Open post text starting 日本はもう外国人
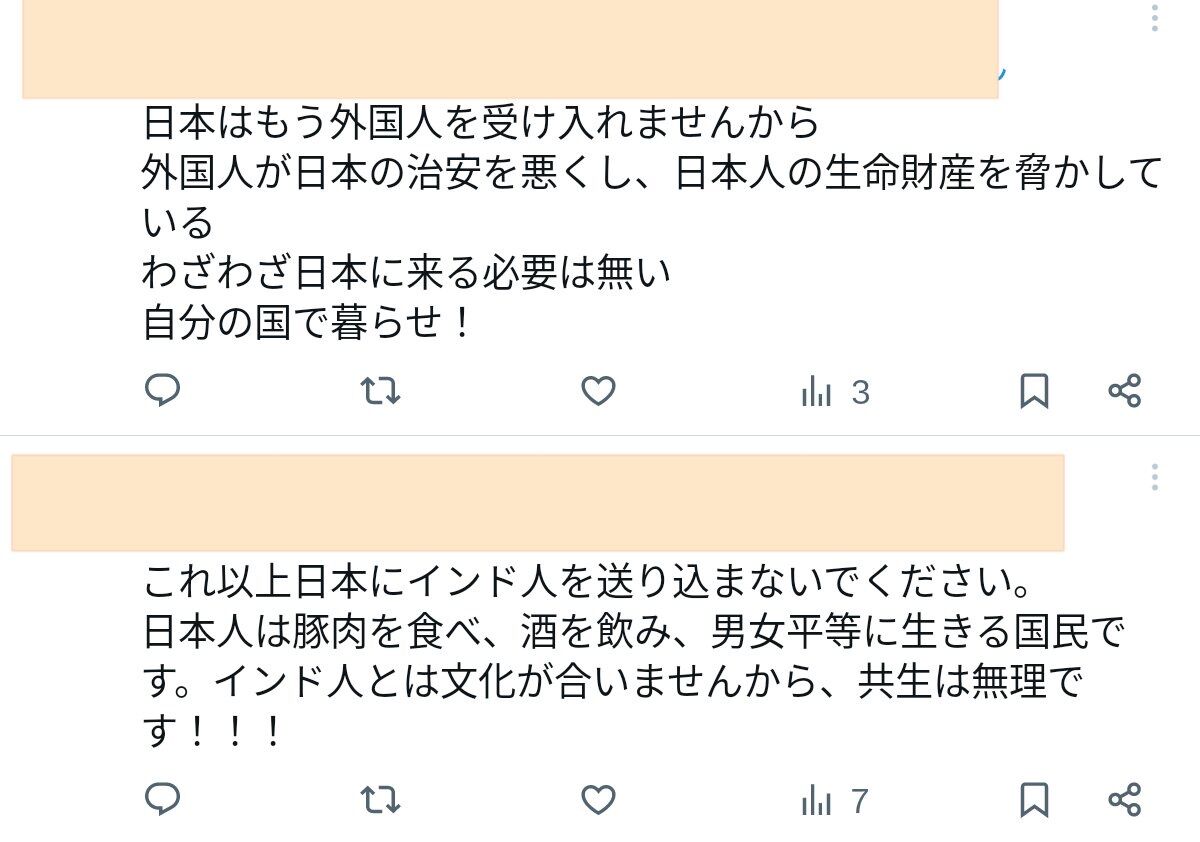 pyautogui.click(x=652, y=222)
